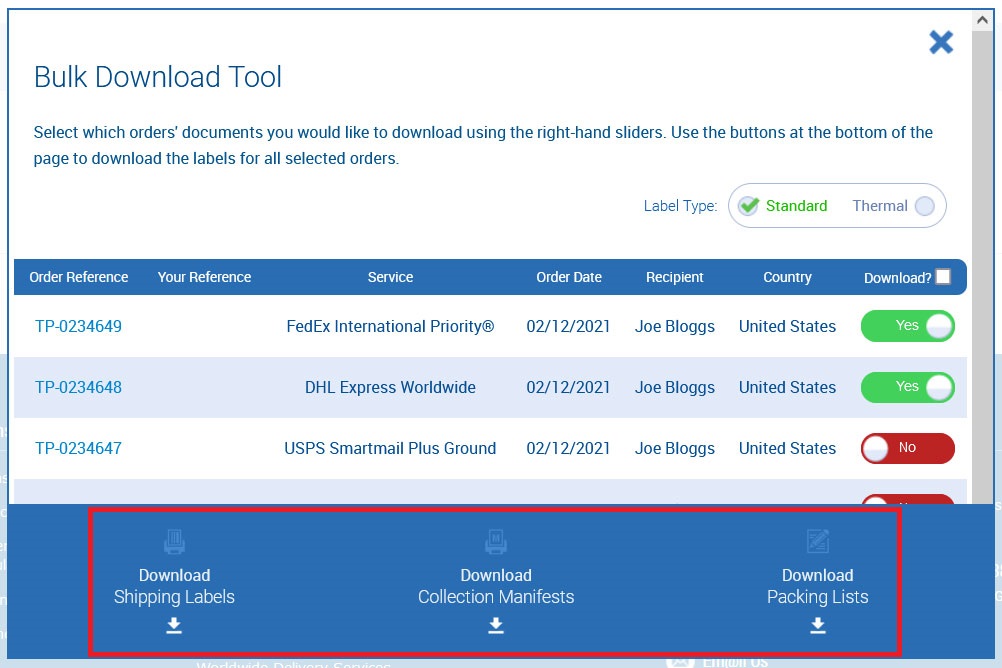This screenshot has width=1002, height=668.
Task: Click the Service column header
Action: tap(390, 277)
